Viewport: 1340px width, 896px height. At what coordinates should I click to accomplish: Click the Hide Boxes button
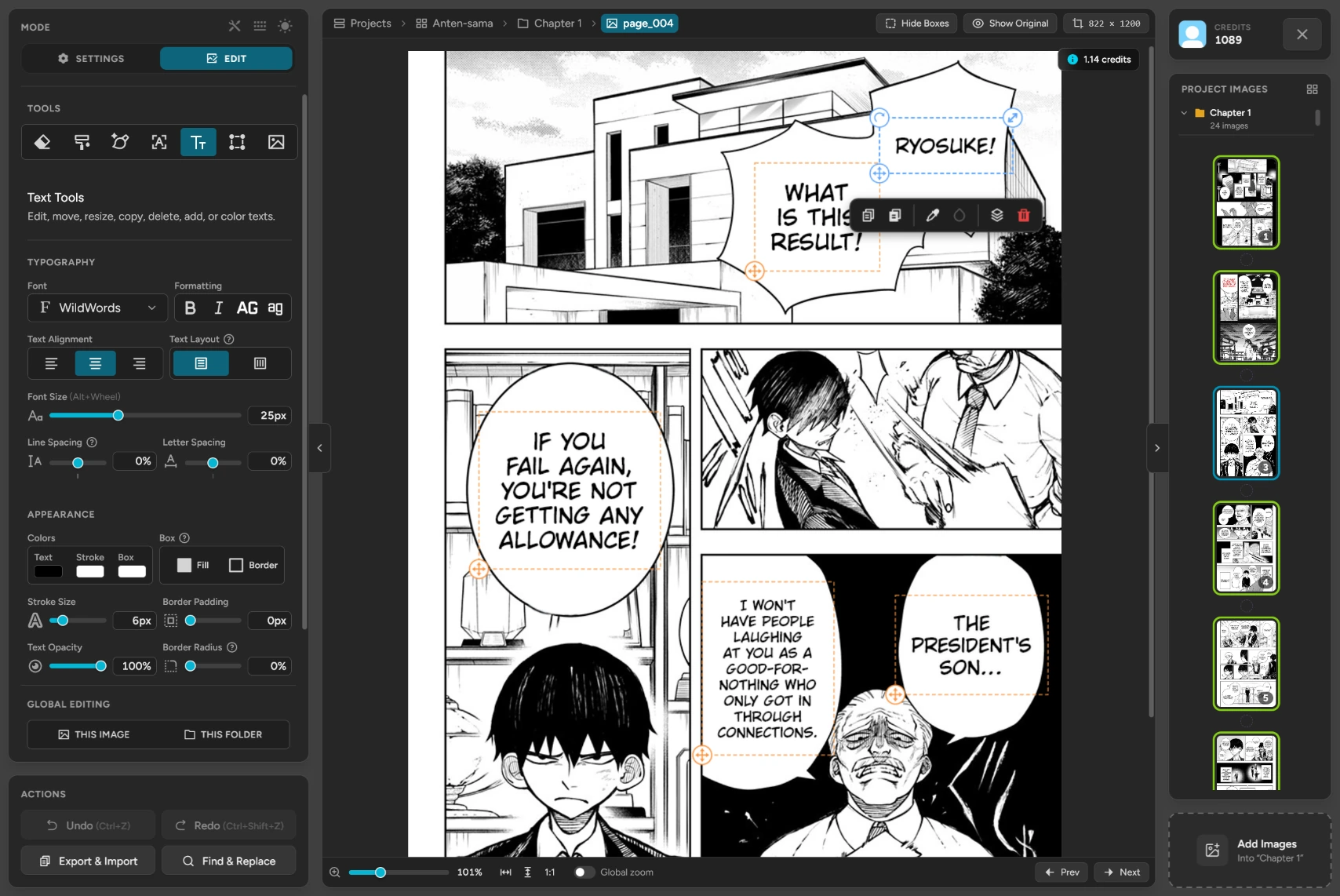click(x=916, y=23)
